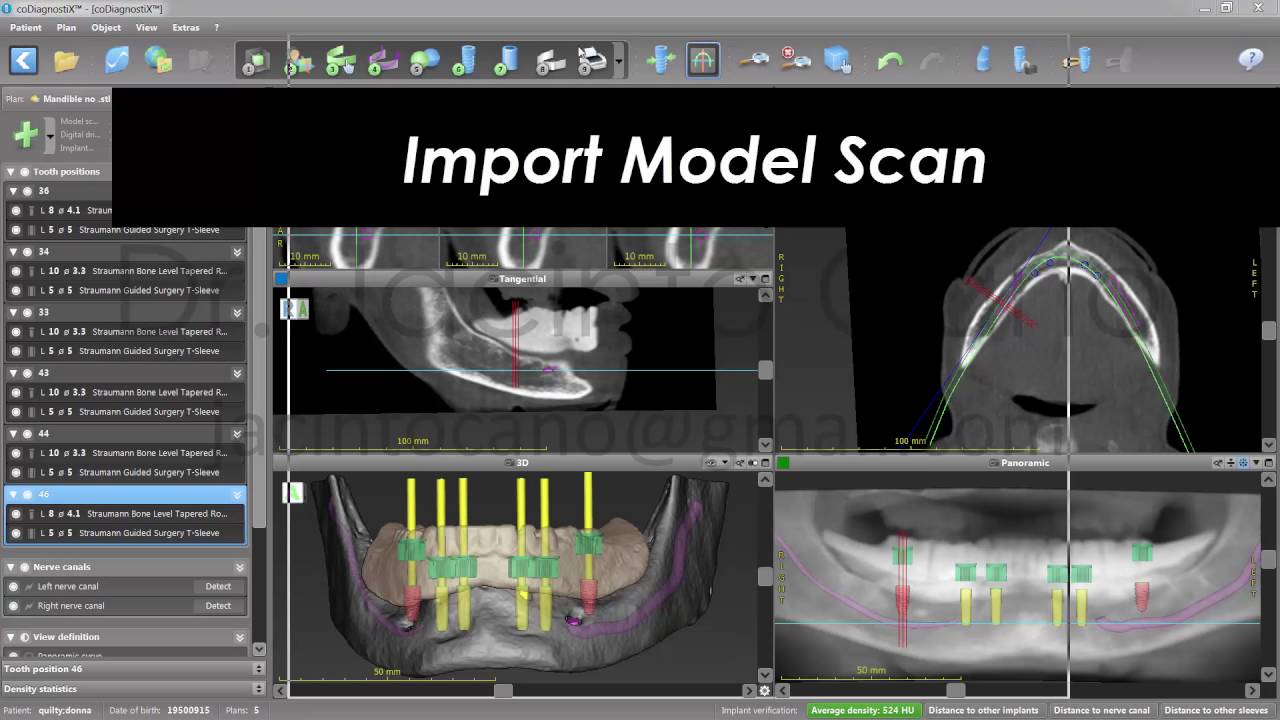Image resolution: width=1280 pixels, height=720 pixels.
Task: Click the align implants icon with green arrows
Action: point(660,61)
